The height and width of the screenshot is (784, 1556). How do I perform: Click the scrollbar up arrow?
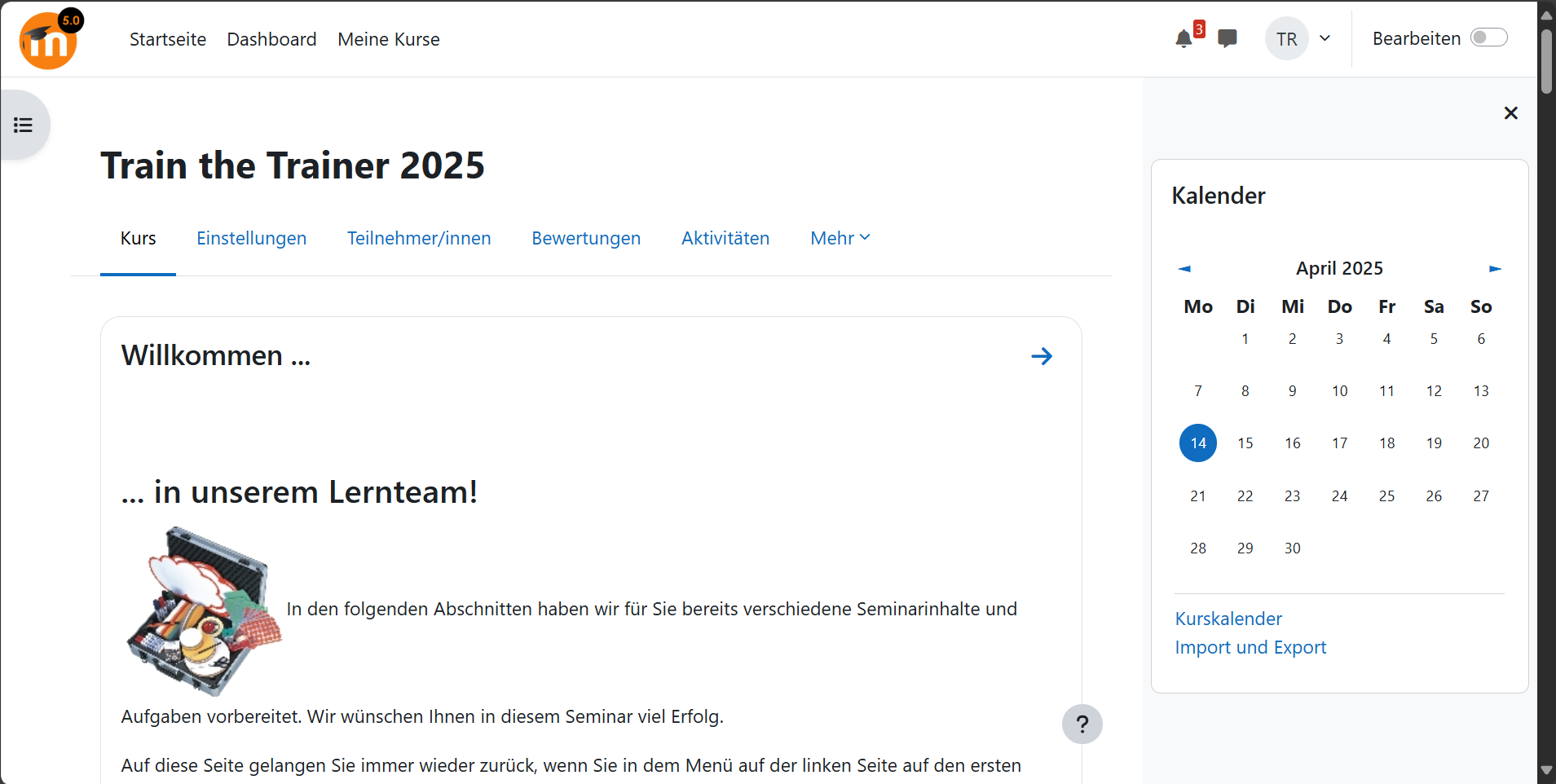tap(1546, 15)
